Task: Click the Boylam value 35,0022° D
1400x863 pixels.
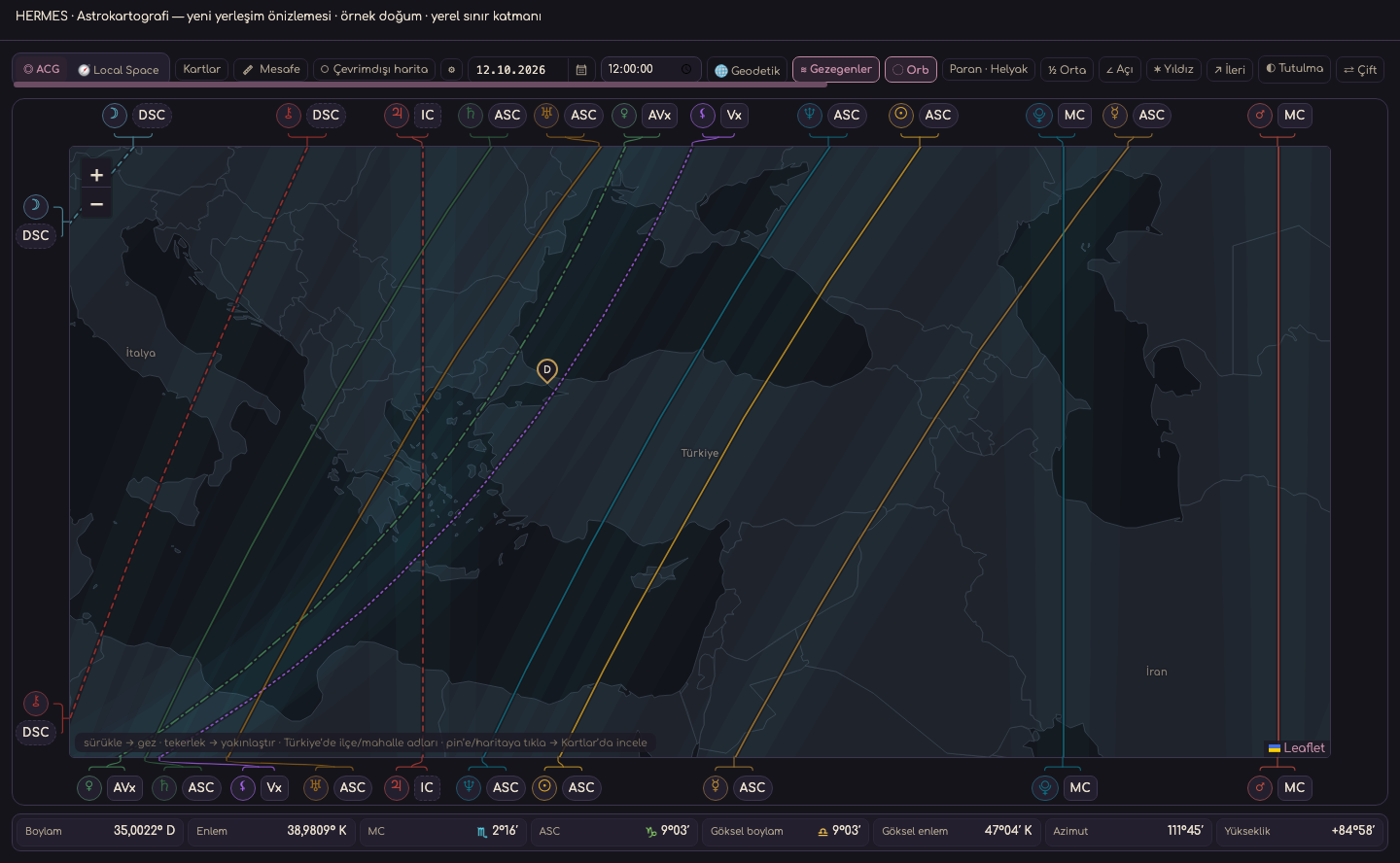Action: pos(144,831)
